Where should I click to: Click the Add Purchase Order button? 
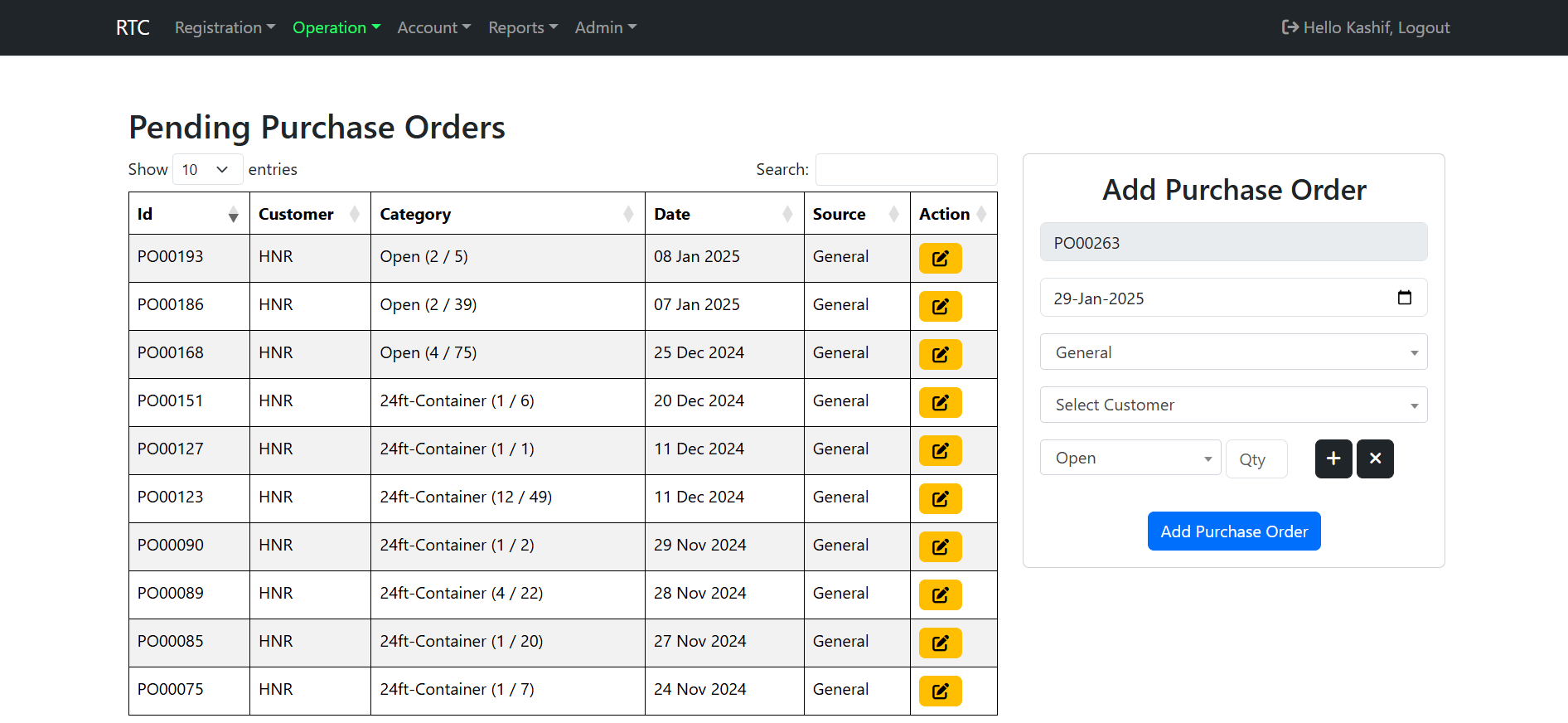1233,531
